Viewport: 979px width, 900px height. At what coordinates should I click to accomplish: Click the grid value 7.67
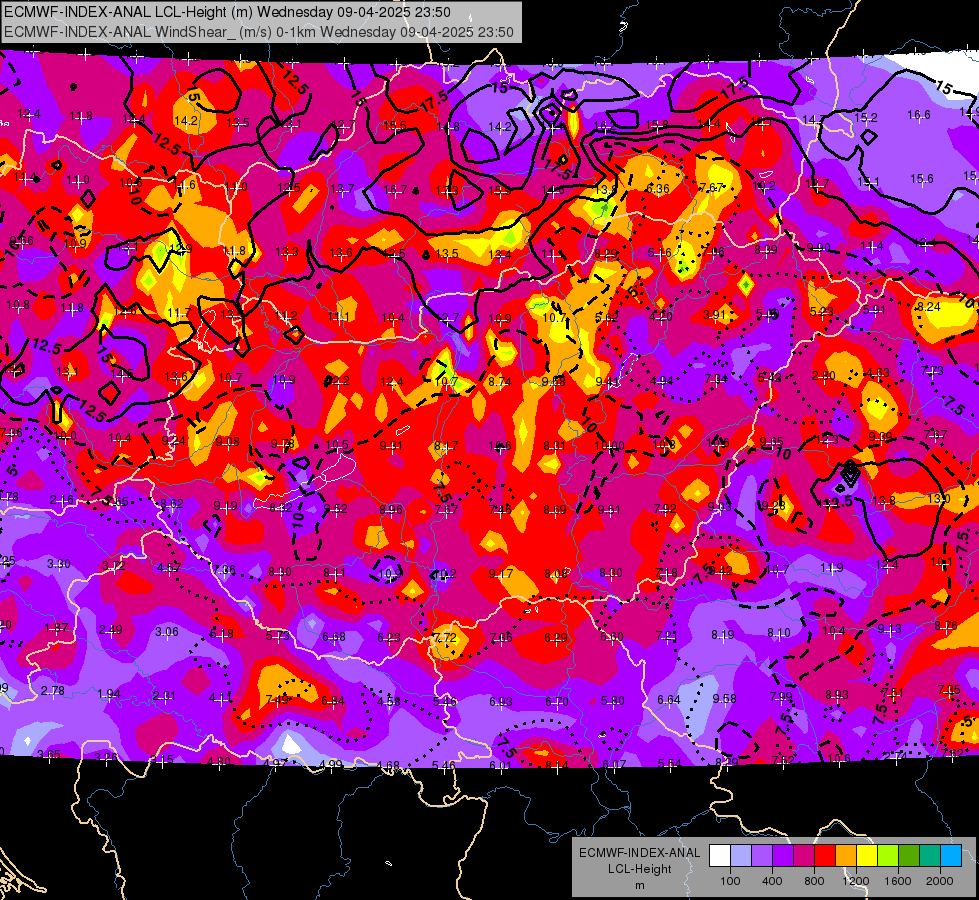(711, 187)
